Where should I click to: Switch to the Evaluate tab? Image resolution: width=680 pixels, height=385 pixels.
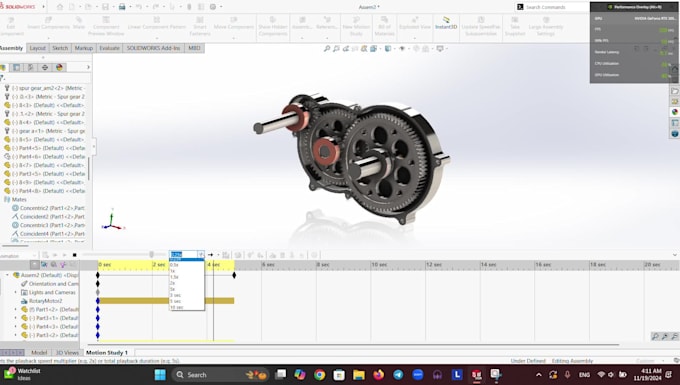[109, 48]
